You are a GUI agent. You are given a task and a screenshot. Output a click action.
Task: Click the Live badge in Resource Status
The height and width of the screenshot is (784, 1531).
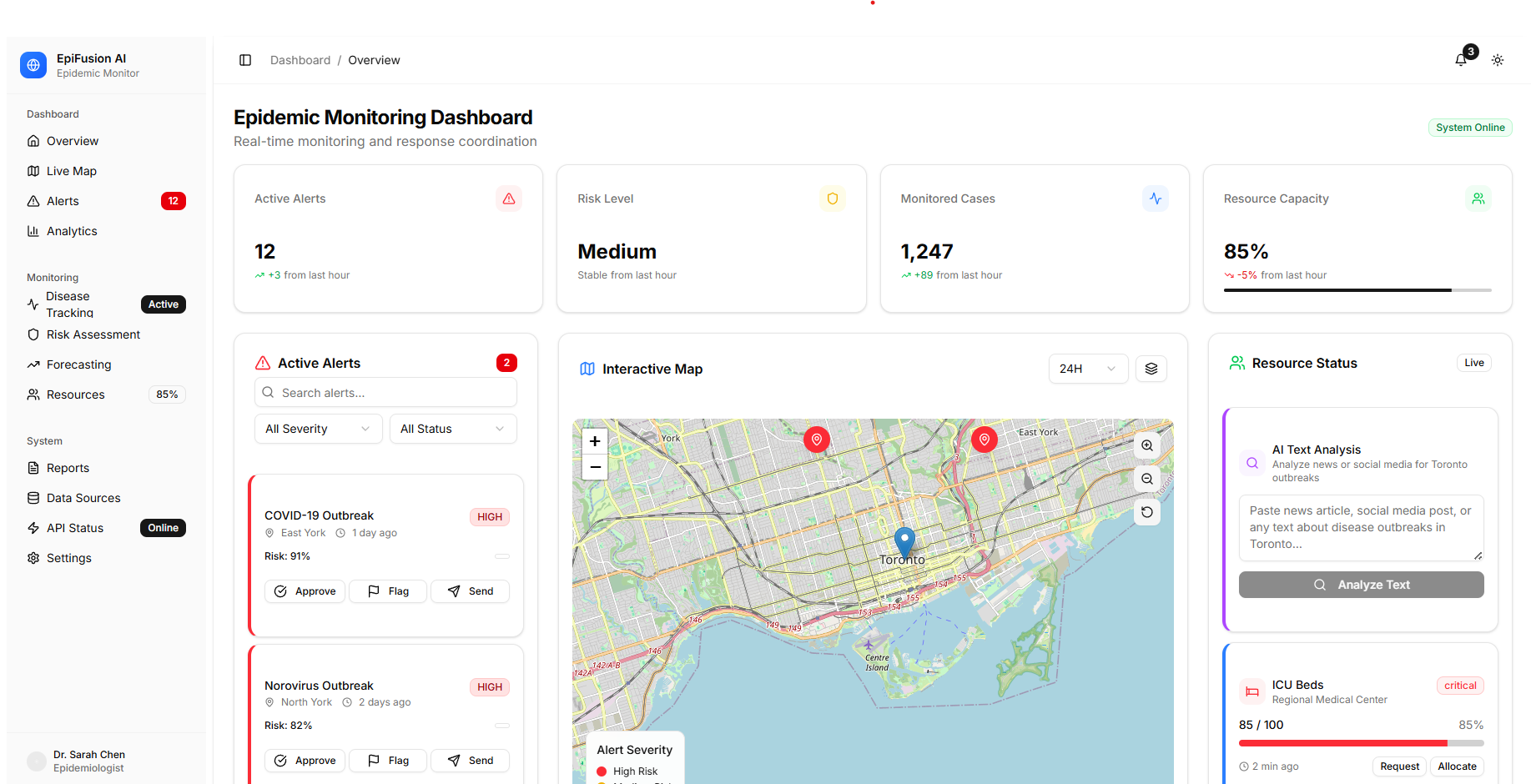pos(1474,363)
